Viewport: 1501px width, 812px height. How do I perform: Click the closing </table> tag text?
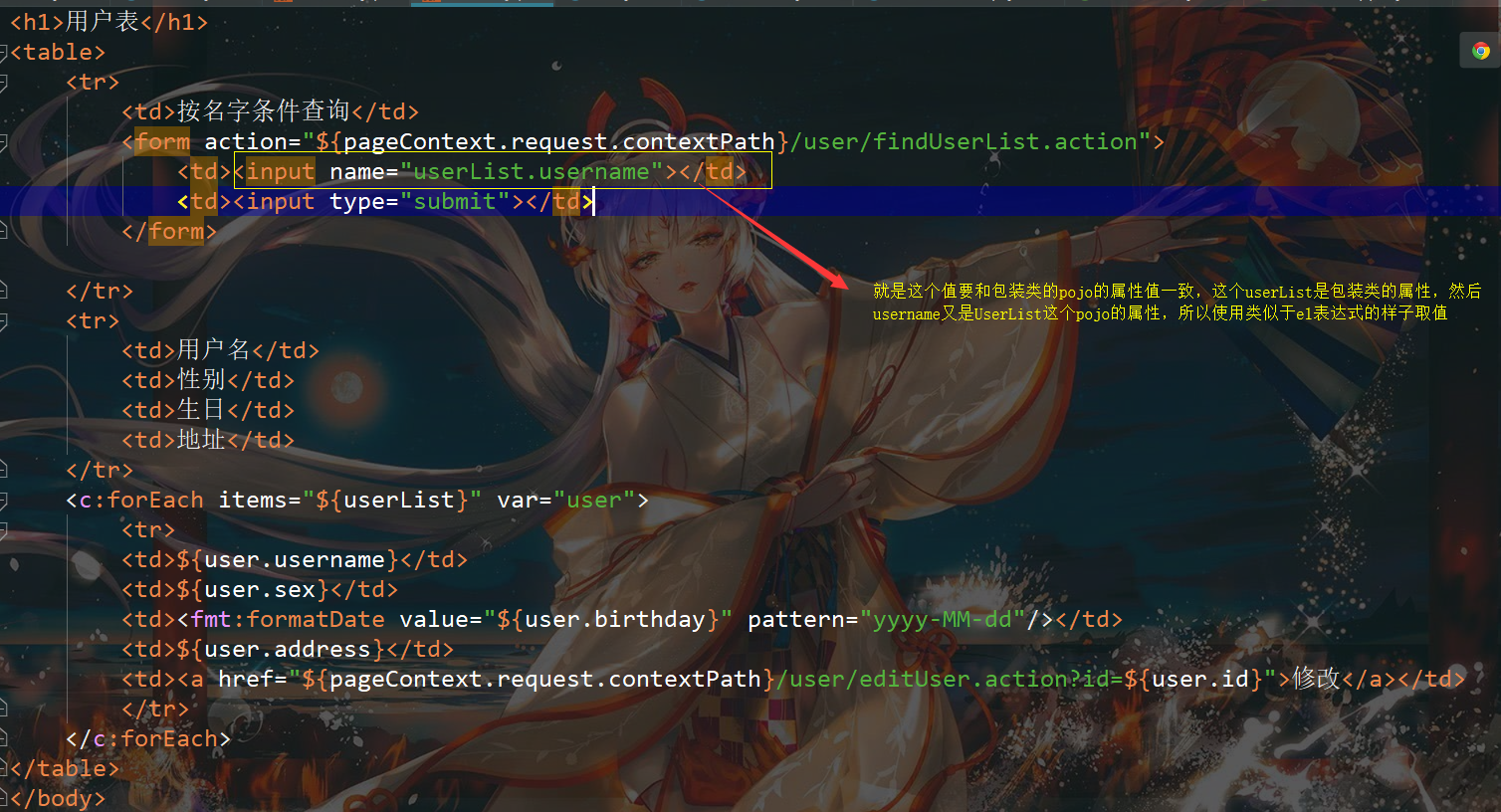65,768
